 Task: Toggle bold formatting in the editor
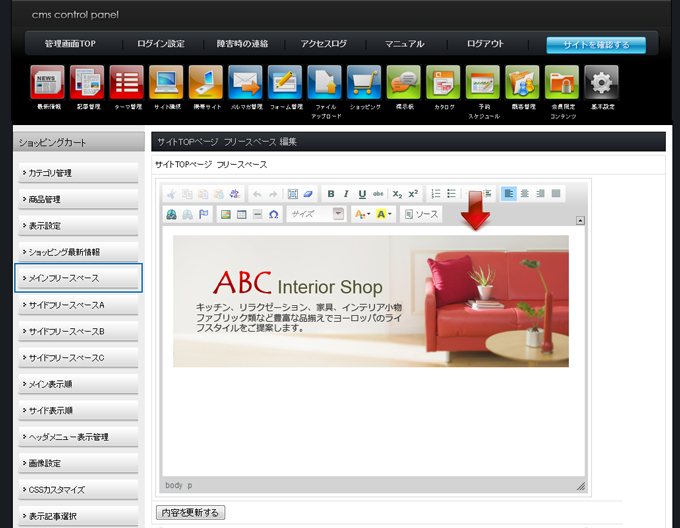(x=331, y=194)
